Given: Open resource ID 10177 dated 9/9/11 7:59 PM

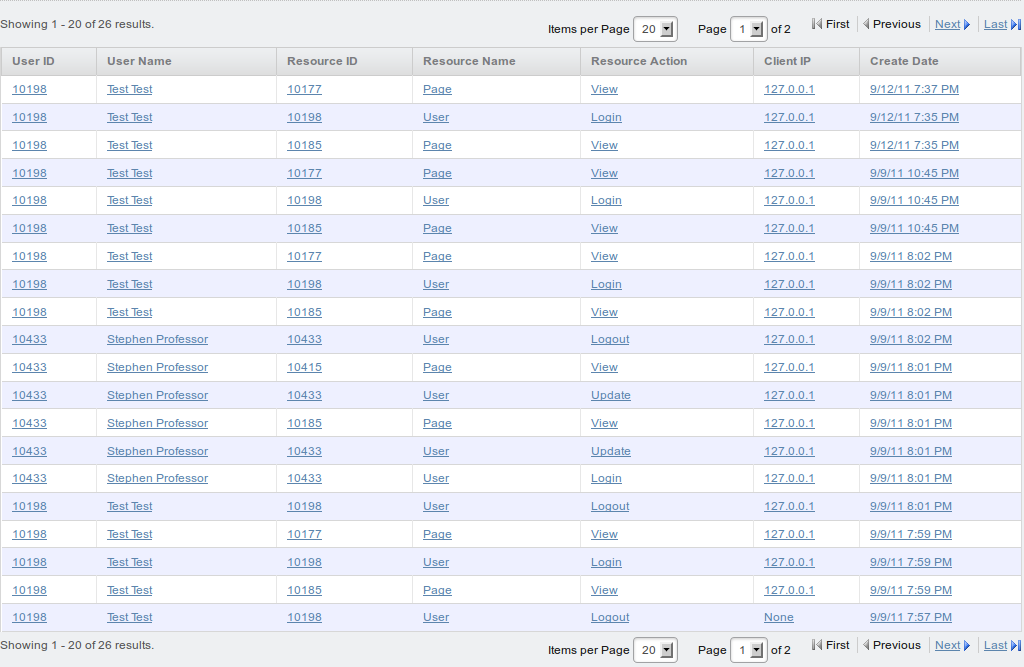Looking at the screenshot, I should click(x=304, y=535).
